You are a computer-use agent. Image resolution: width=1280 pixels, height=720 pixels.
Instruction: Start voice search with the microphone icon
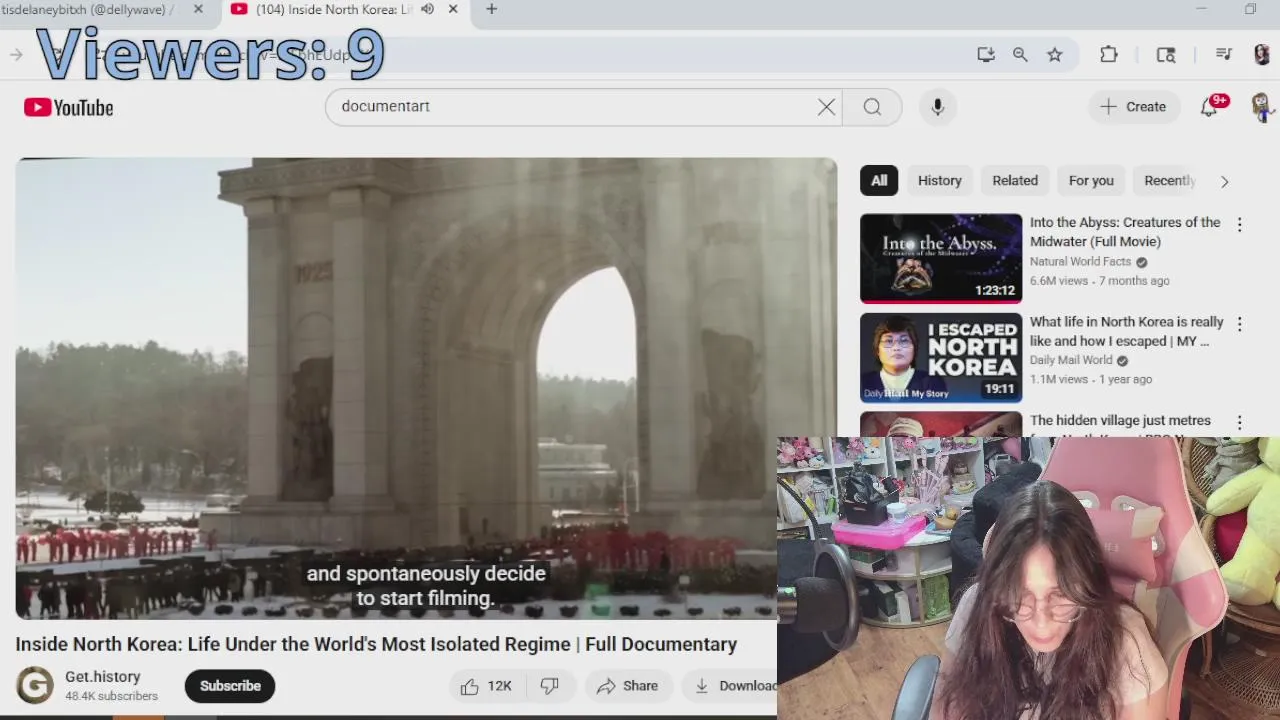point(938,107)
